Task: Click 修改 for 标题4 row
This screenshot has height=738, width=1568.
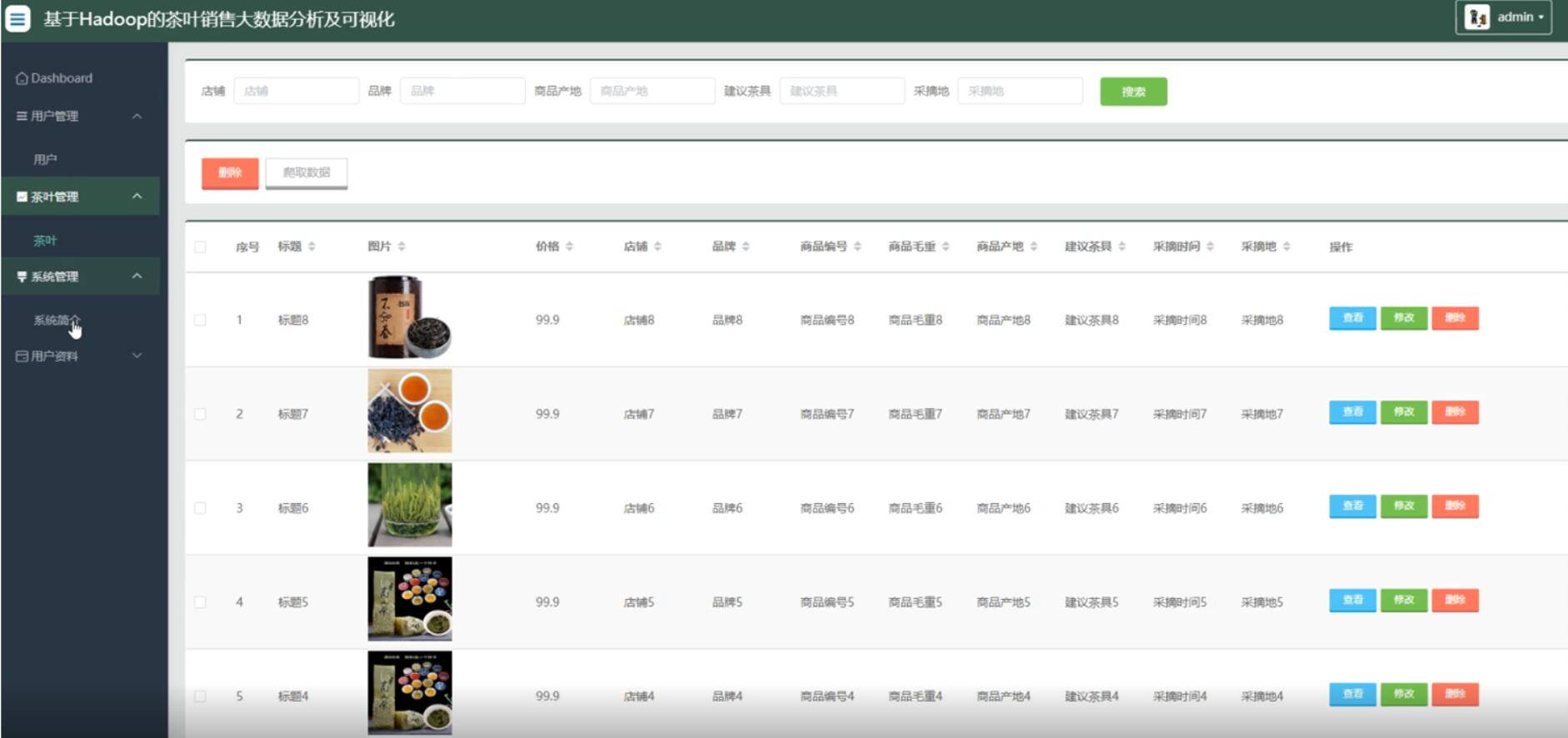Action: (1404, 695)
